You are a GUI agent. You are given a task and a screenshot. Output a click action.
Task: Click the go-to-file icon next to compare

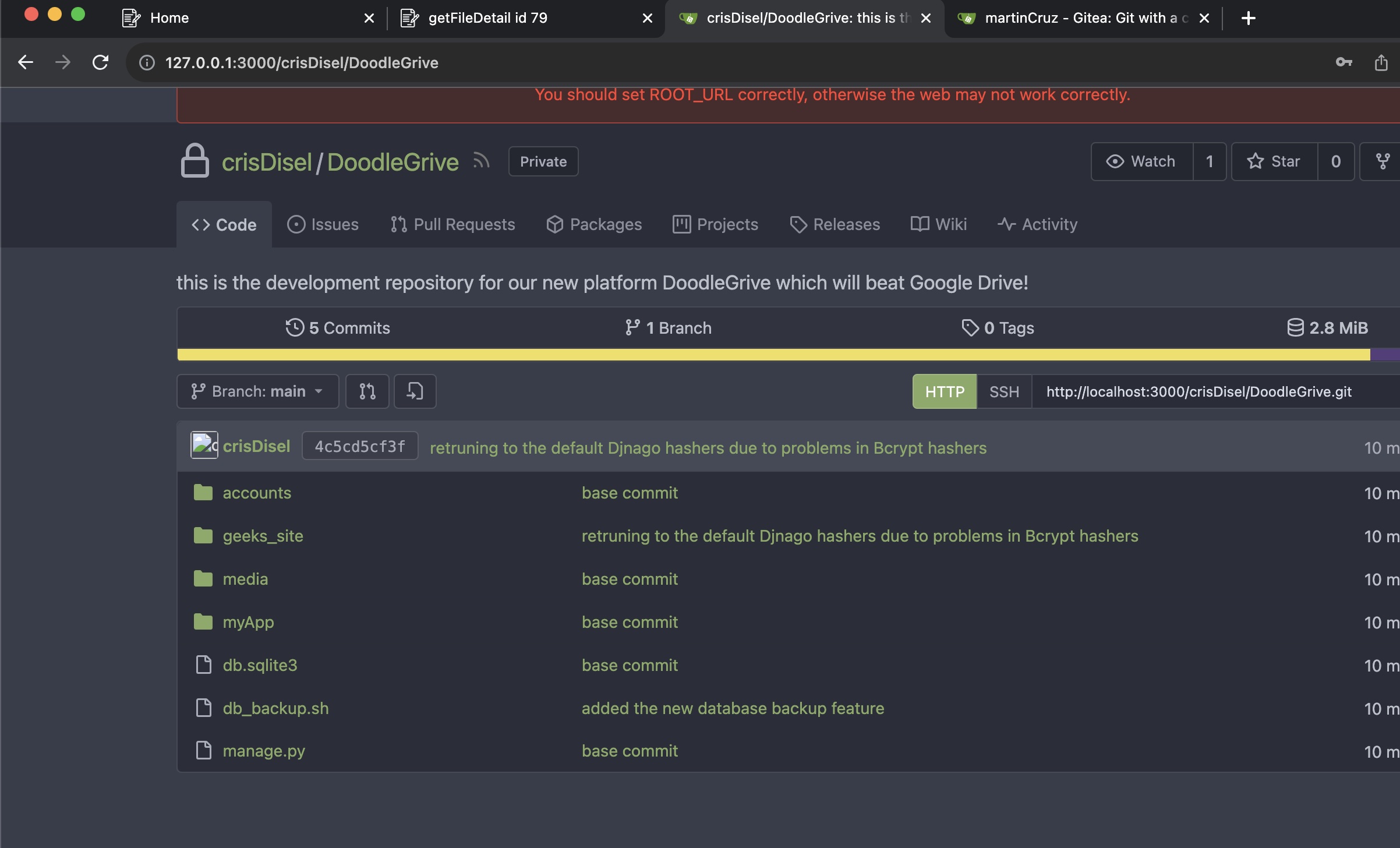coord(415,391)
